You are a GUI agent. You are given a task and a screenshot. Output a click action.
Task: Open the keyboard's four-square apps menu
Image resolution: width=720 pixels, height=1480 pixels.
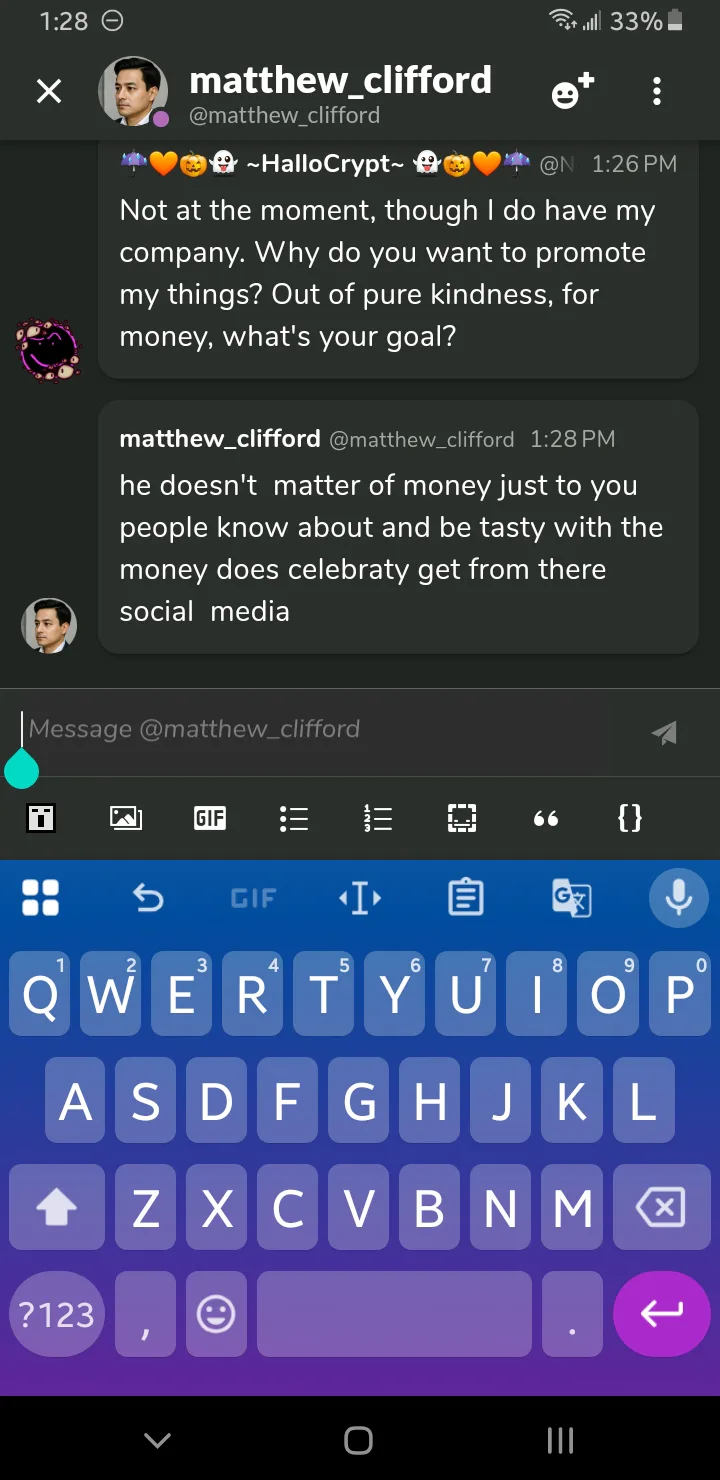pos(41,898)
